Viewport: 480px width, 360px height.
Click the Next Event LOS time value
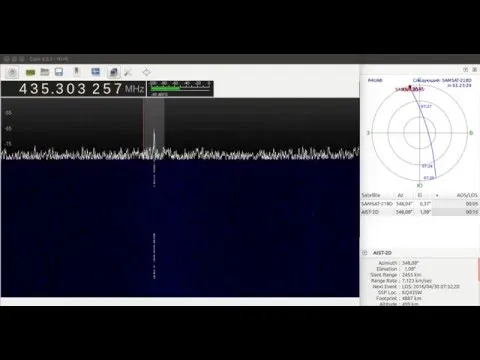pos(431,286)
